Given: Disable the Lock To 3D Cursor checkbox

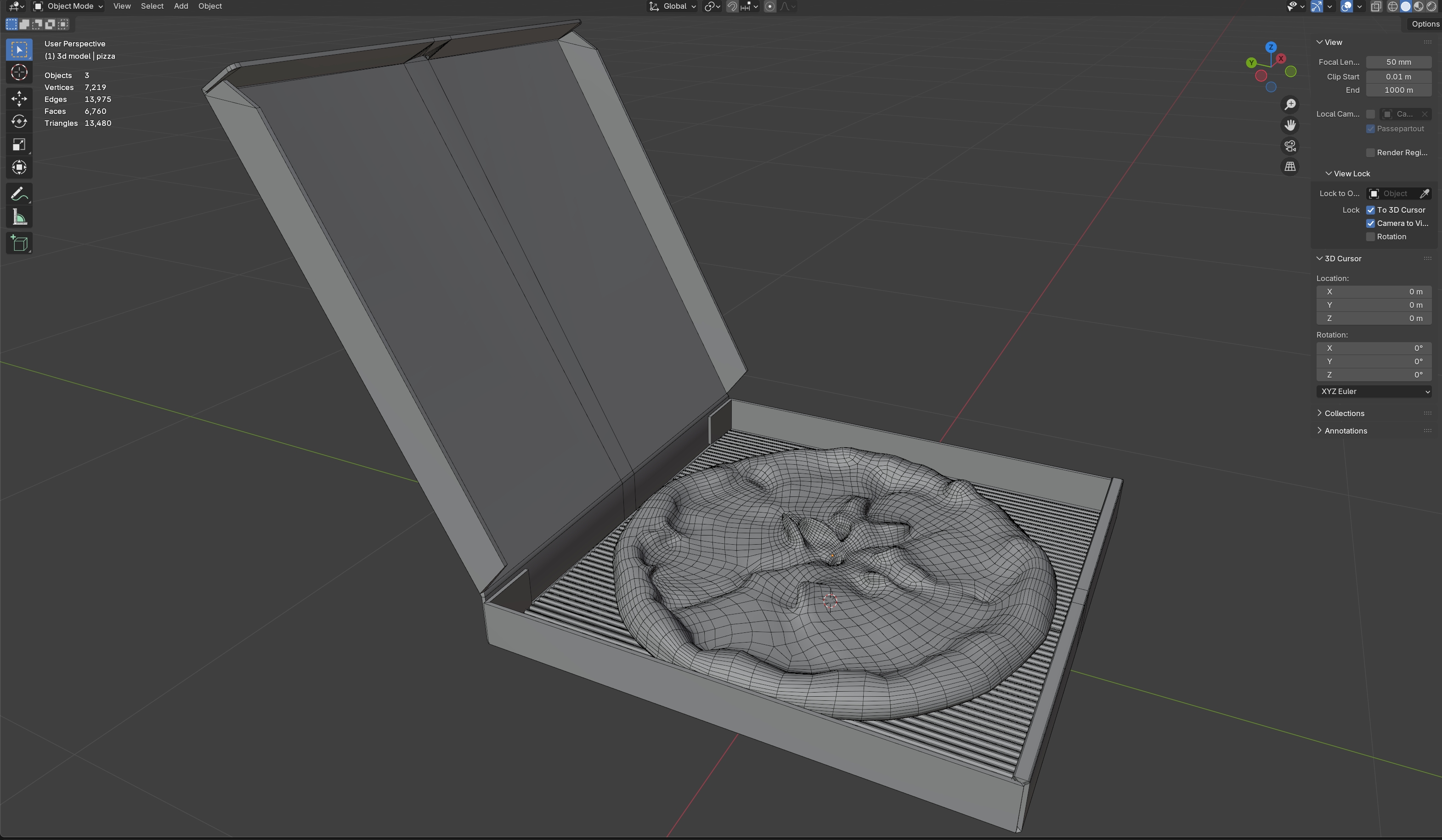Looking at the screenshot, I should 1370,210.
